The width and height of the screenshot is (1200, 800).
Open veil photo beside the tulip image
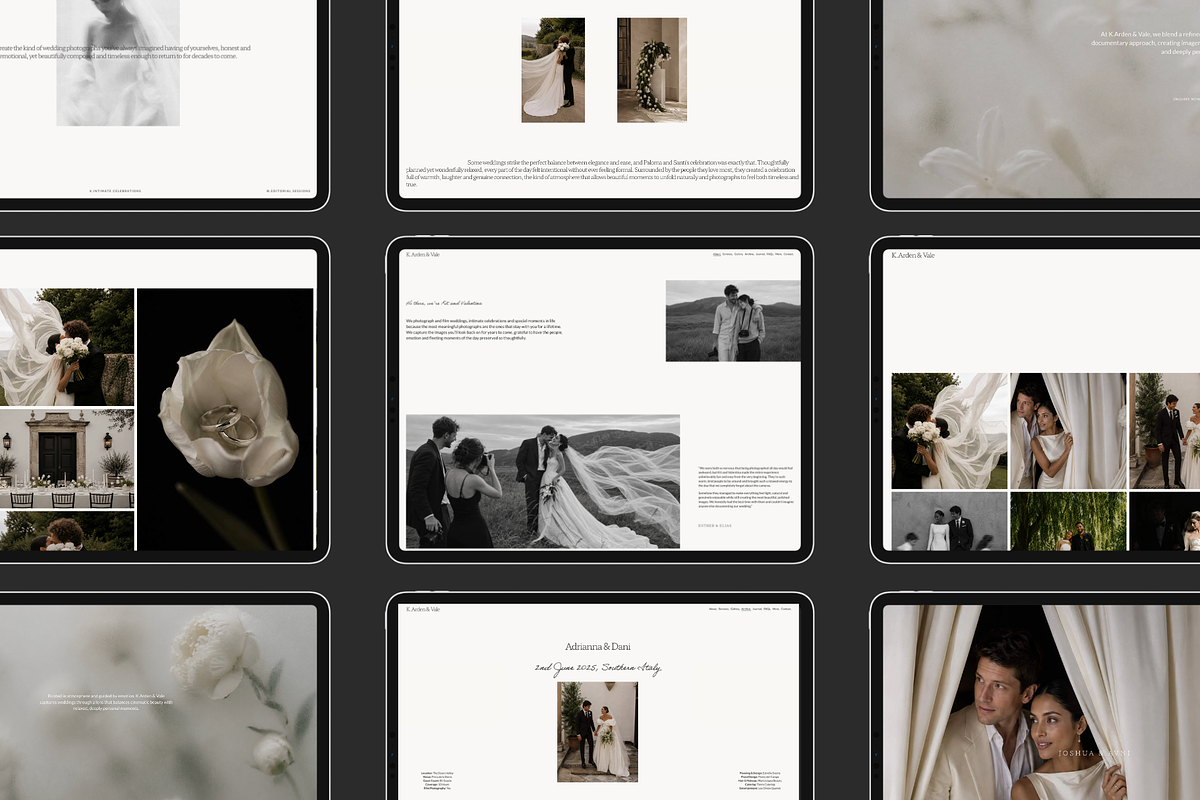[67, 347]
